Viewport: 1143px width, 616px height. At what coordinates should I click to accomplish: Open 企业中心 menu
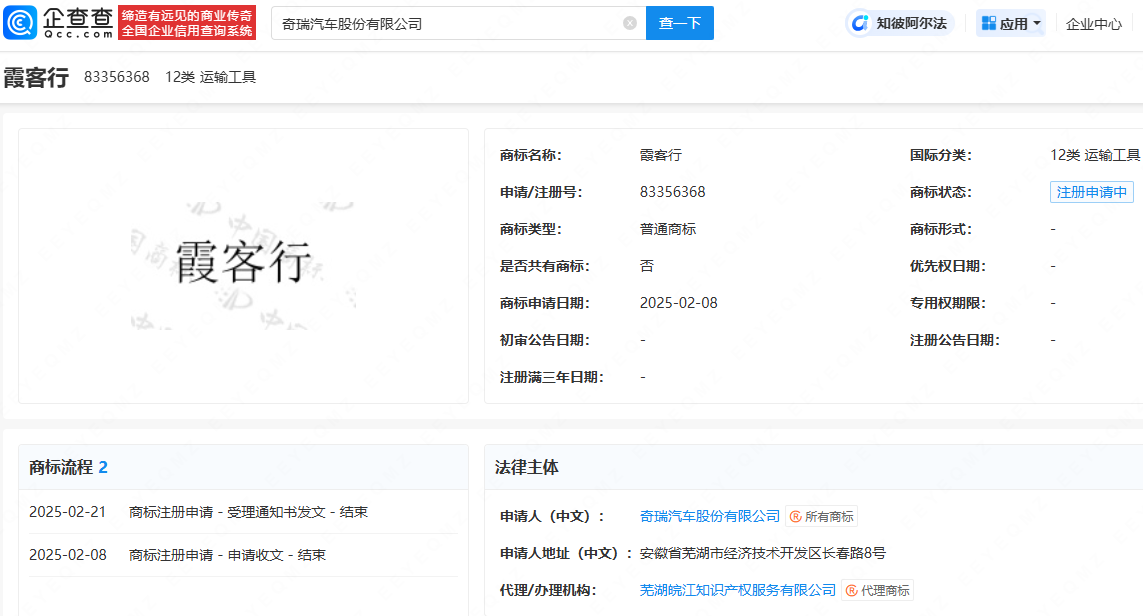coord(1093,24)
